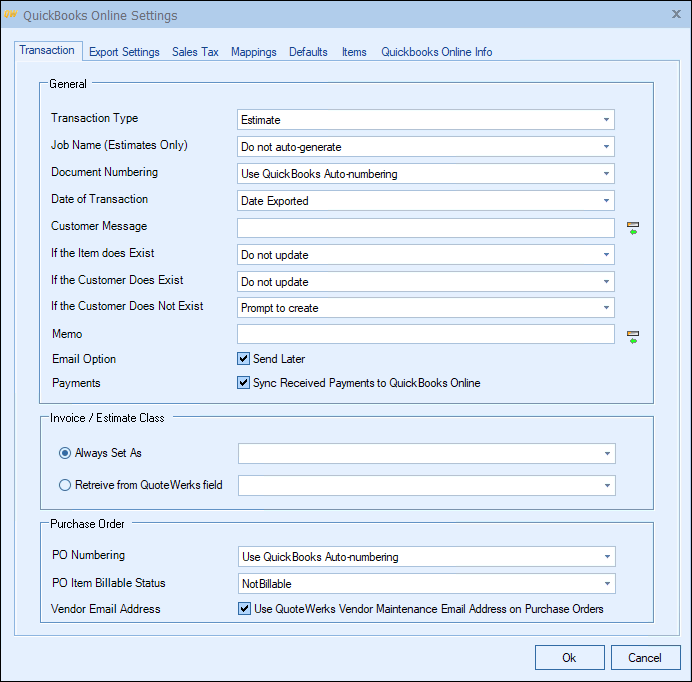Select the Always Set As radio button
The height and width of the screenshot is (682, 692).
pyautogui.click(x=66, y=453)
